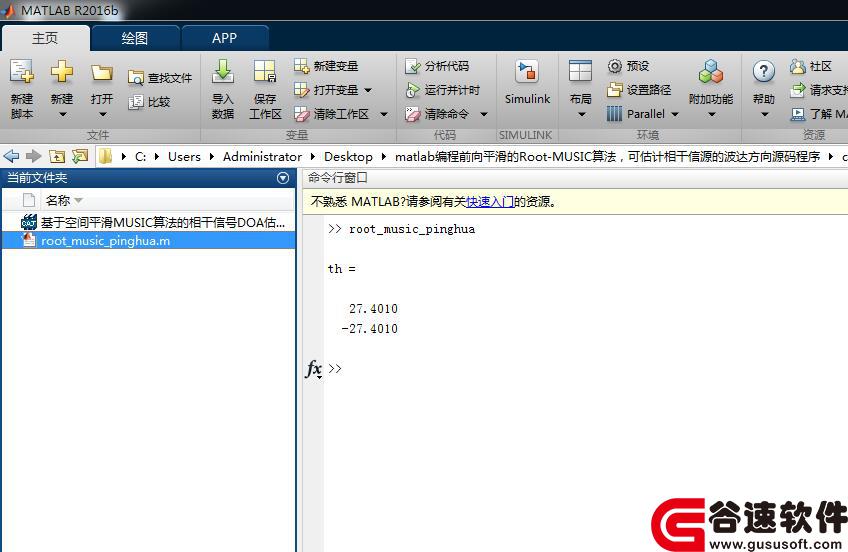
Task: Click the Layout (布局) icon
Action: pyautogui.click(x=580, y=71)
